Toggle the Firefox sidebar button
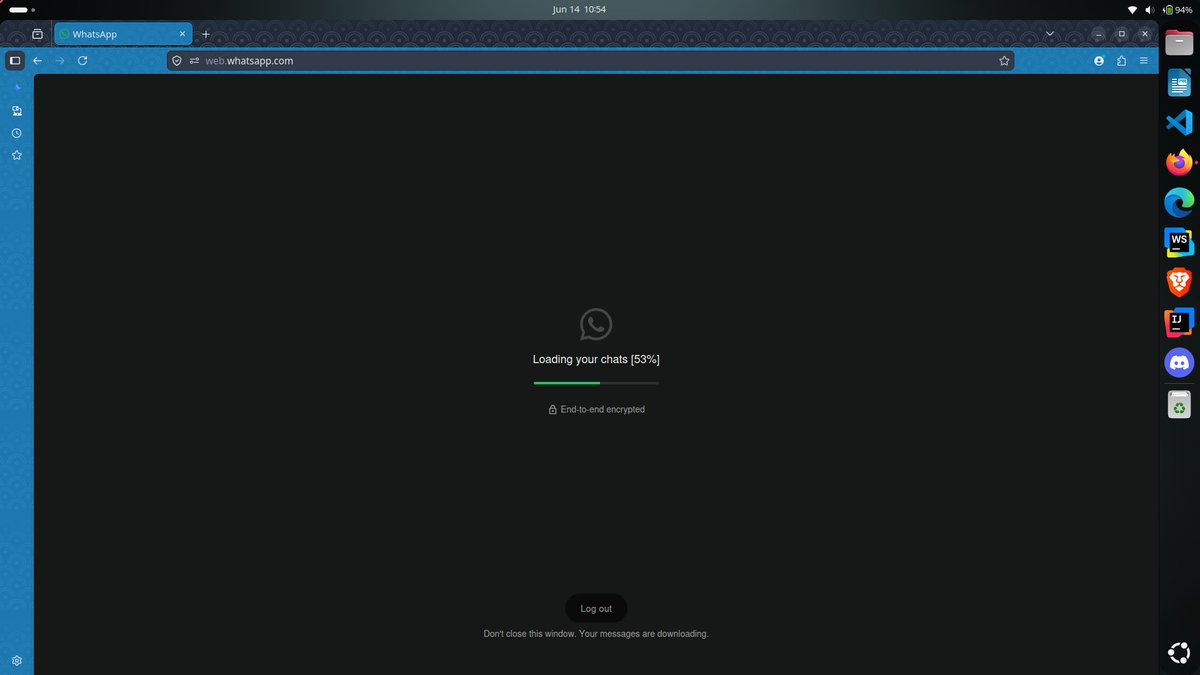Screen dimensions: 1200x675 point(14,61)
